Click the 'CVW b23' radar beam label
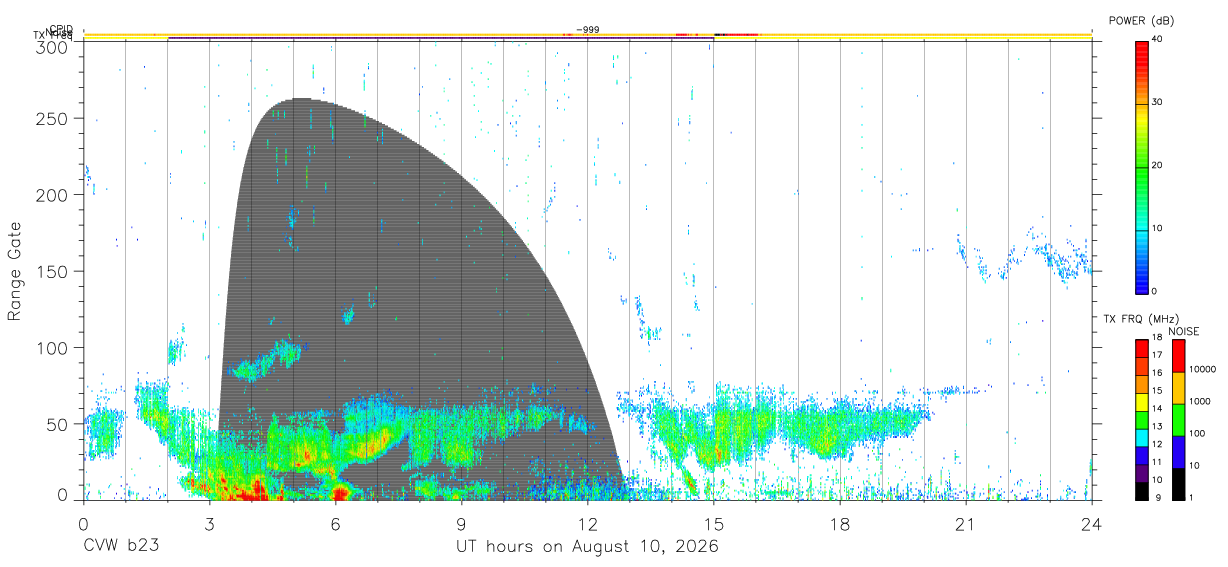 [x=121, y=547]
